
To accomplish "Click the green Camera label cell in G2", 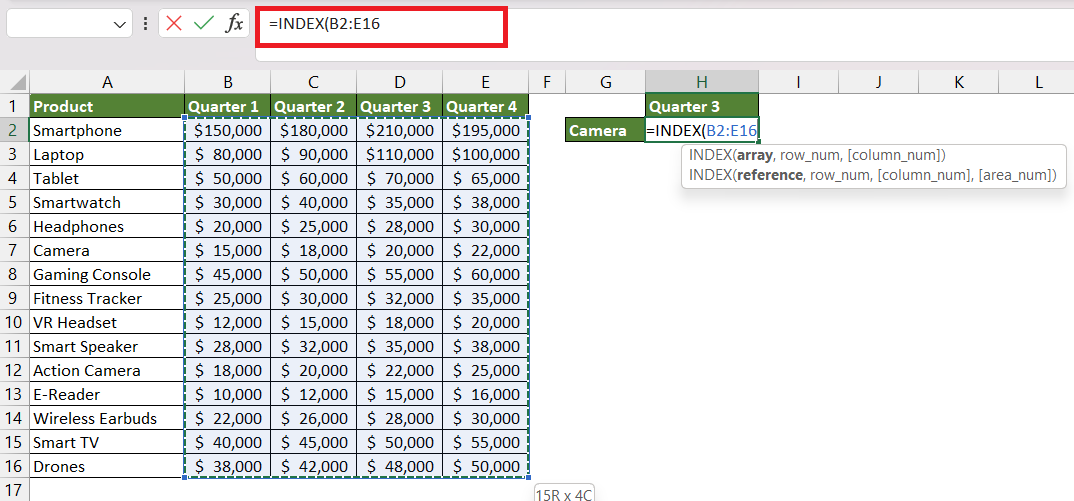I will click(x=605, y=130).
